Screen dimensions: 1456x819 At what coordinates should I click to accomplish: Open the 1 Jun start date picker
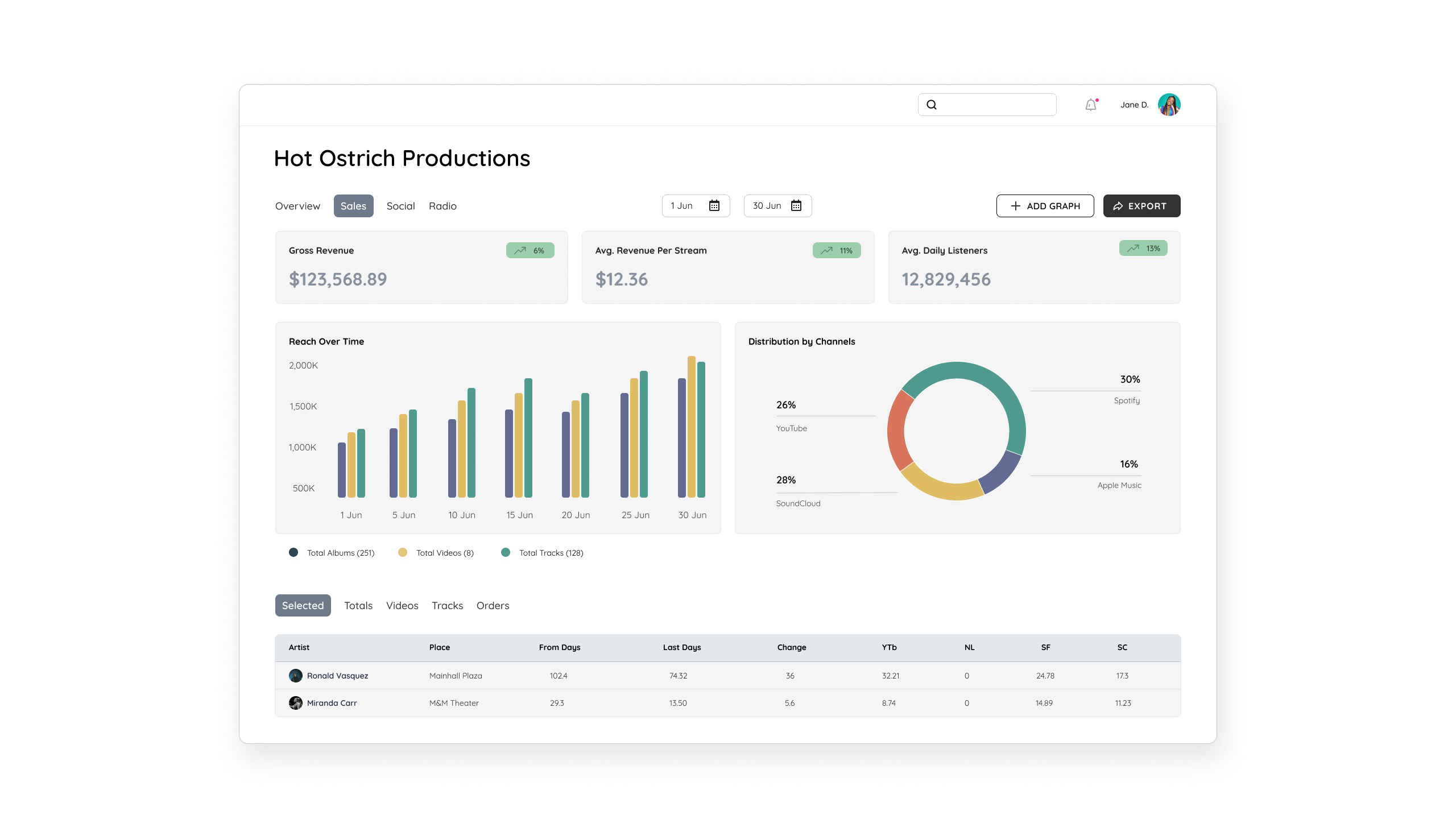pyautogui.click(x=682, y=206)
